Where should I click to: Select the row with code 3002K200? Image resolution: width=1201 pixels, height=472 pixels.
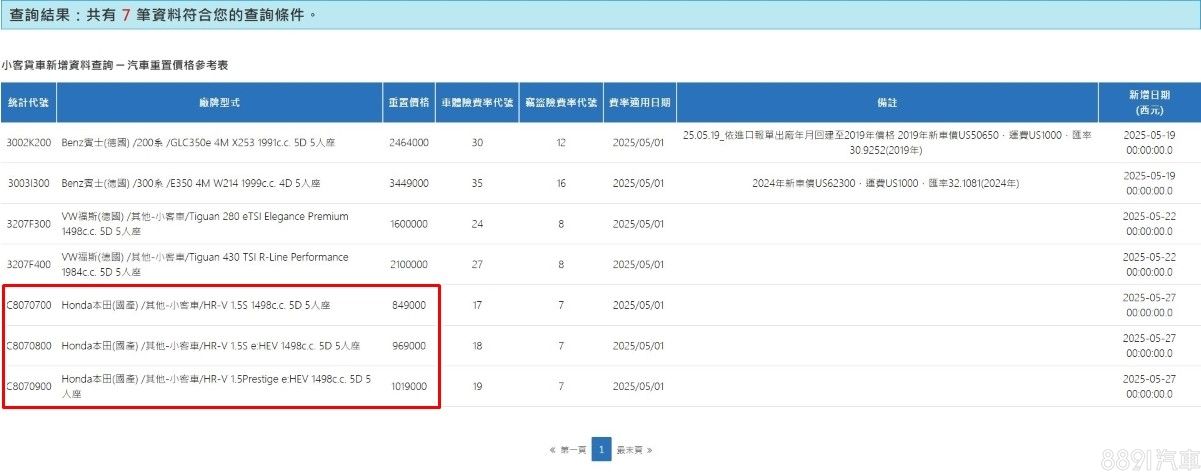(x=28, y=143)
